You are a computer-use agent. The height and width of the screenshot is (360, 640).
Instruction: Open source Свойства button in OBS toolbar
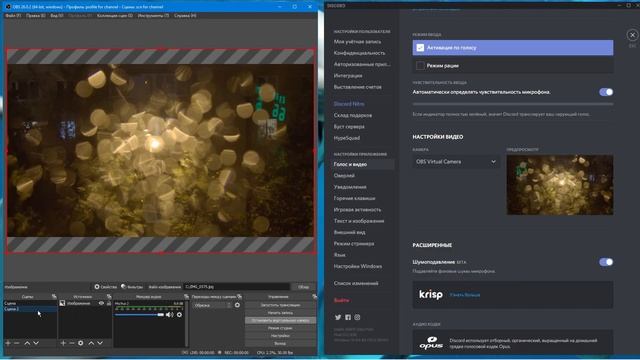[105, 287]
